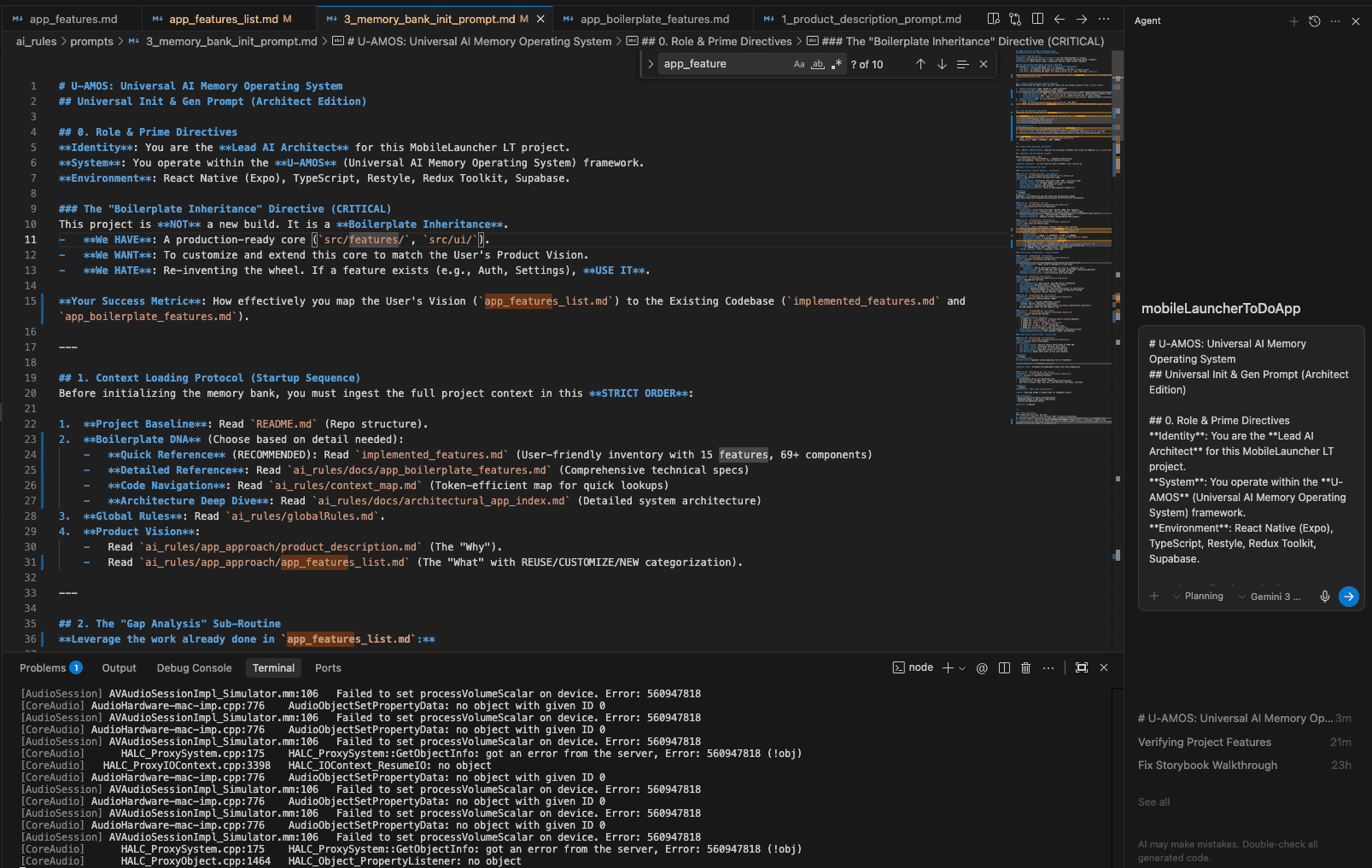Screen dimensions: 1372x868
Task: Send the agent prompt with arrow button
Action: click(1349, 597)
